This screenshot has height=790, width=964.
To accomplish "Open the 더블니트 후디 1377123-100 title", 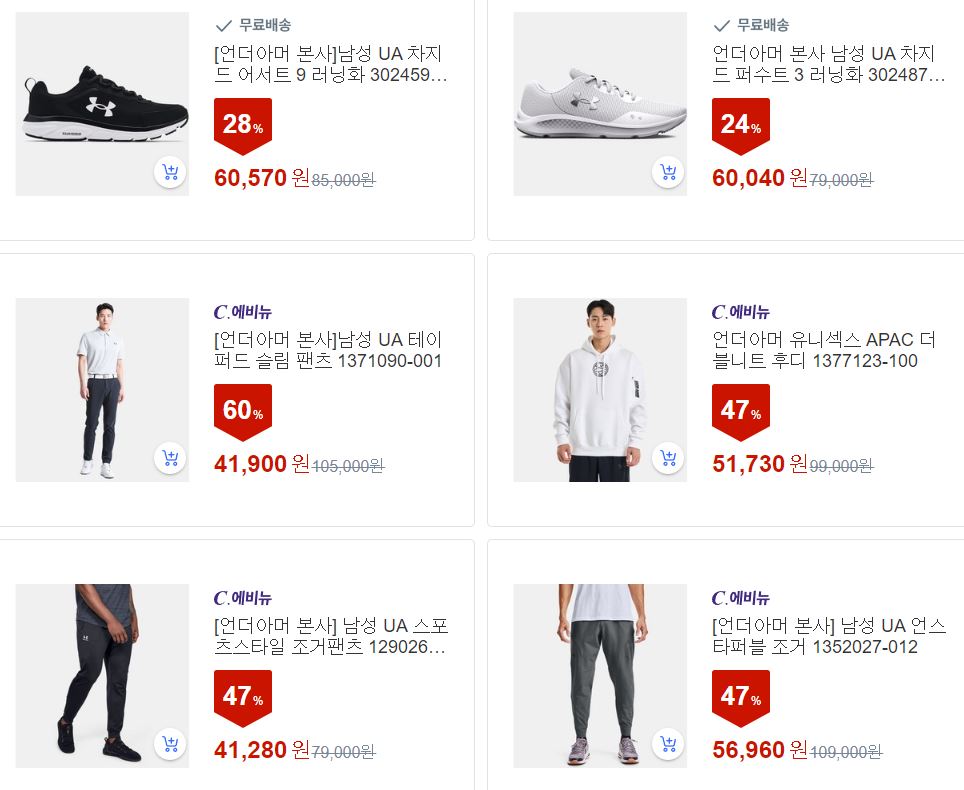I will click(824, 350).
